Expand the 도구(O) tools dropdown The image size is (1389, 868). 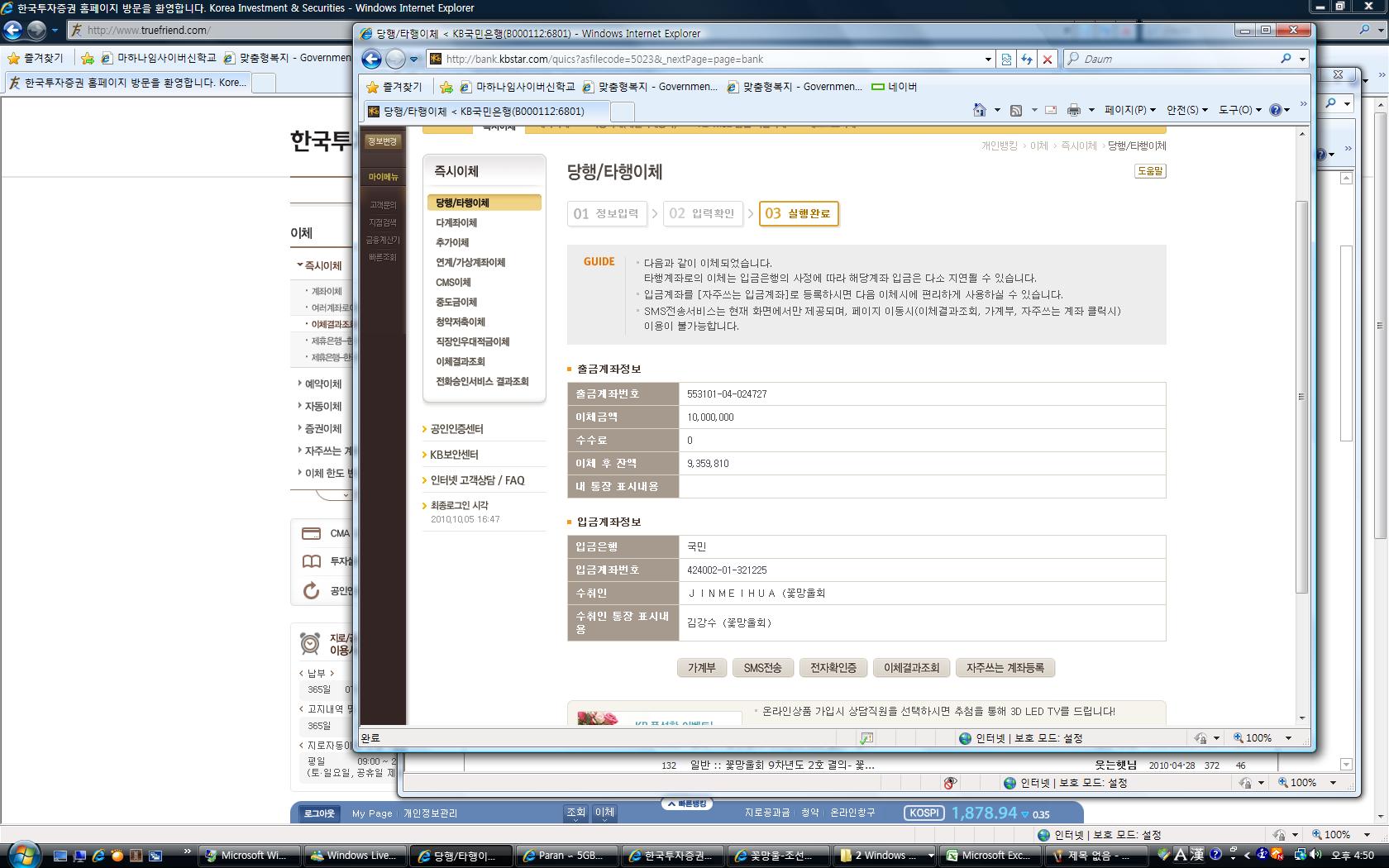pyautogui.click(x=1239, y=110)
